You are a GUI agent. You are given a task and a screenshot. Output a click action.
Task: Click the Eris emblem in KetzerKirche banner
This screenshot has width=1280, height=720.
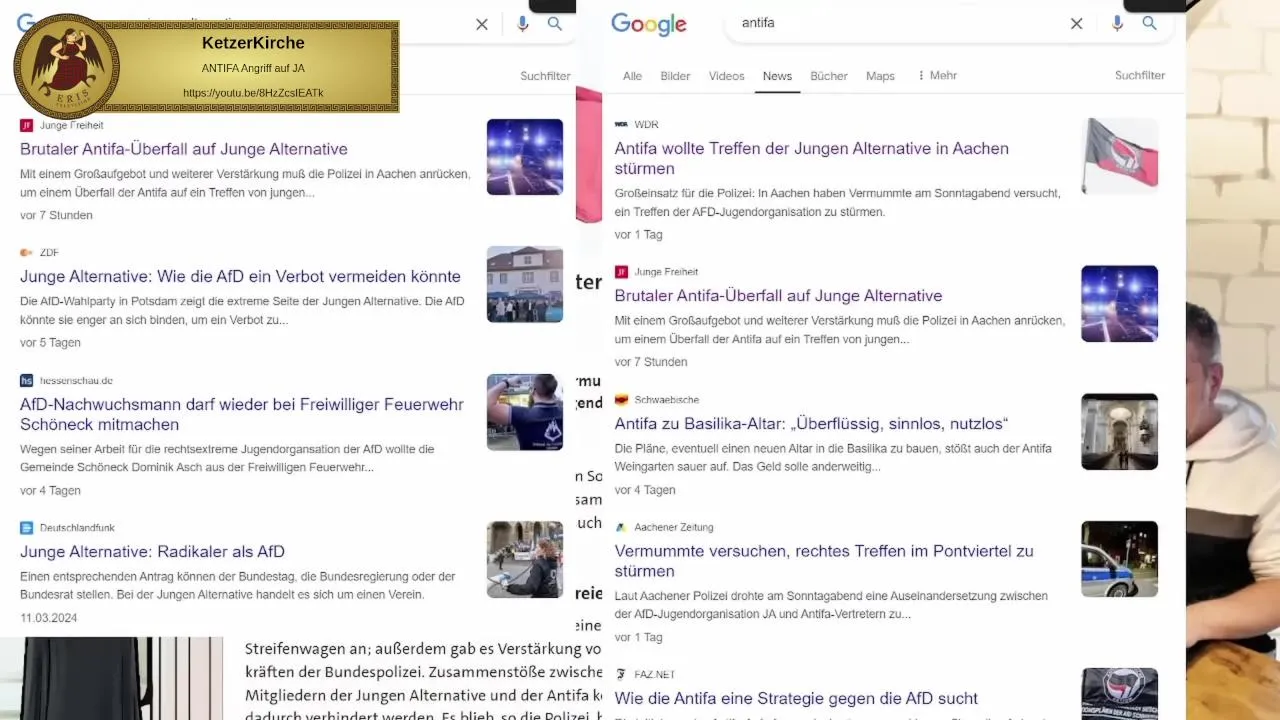pyautogui.click(x=67, y=66)
